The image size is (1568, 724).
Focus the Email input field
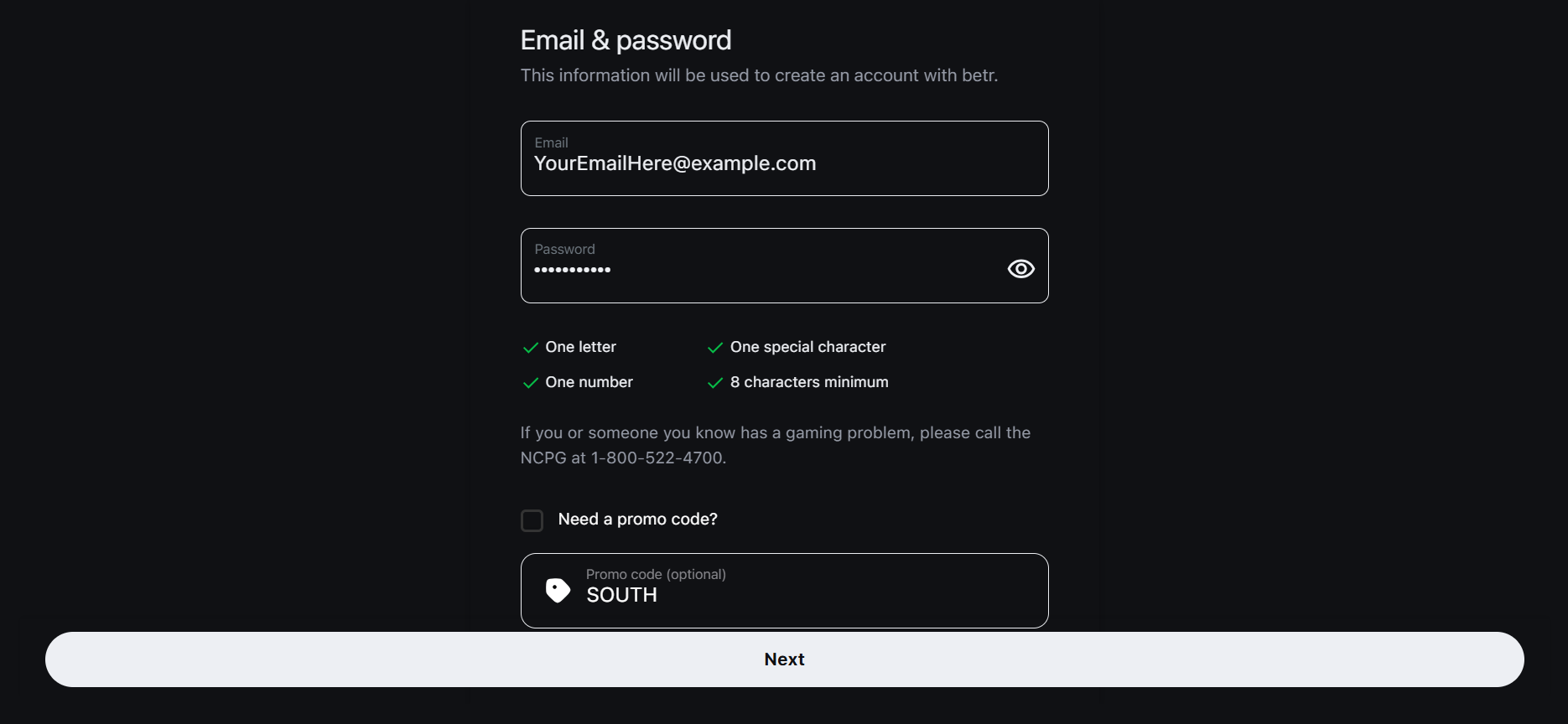coord(784,163)
